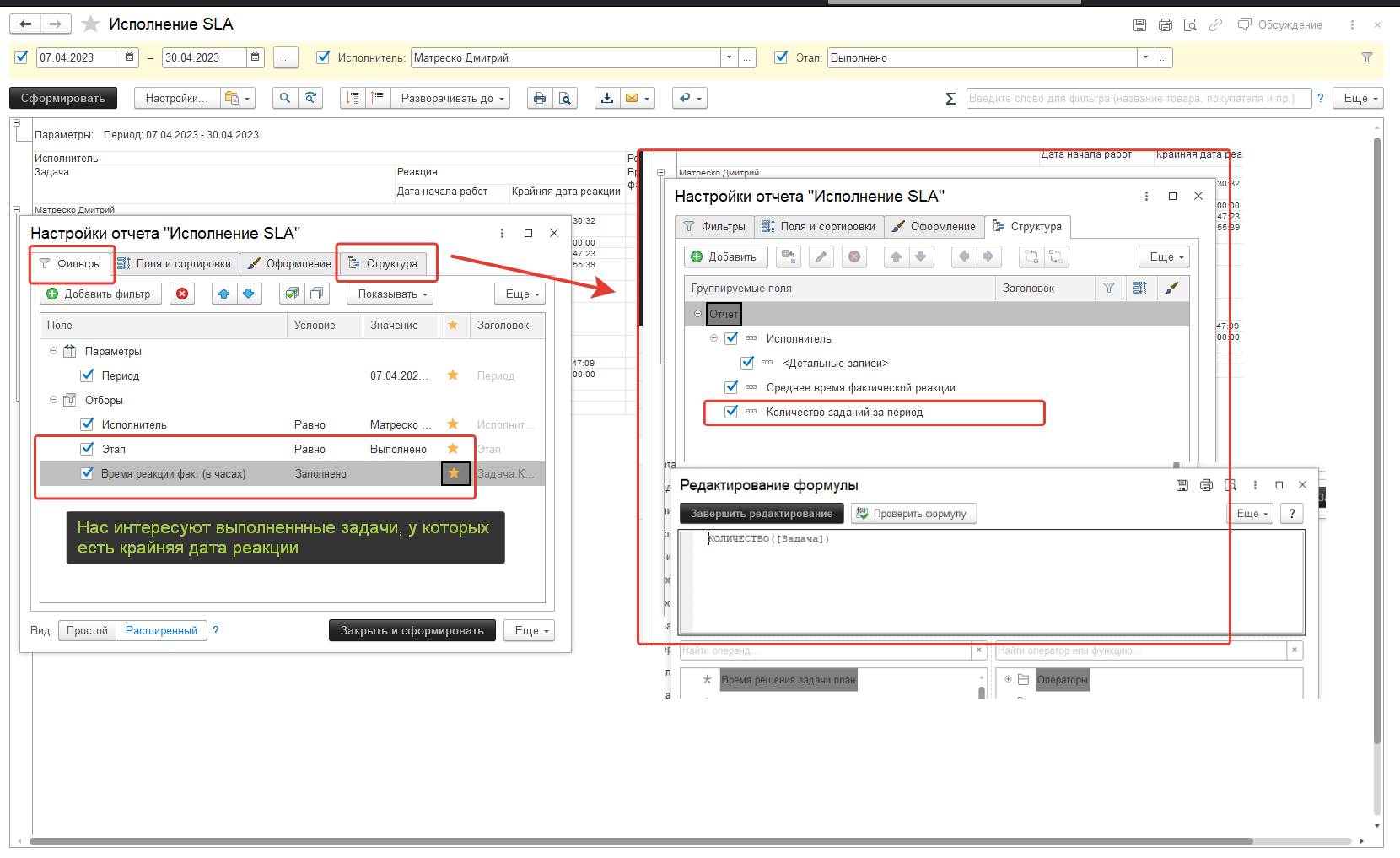Uncheck the period date filter checkbox
This screenshot has height=858, width=1400.
(x=22, y=57)
